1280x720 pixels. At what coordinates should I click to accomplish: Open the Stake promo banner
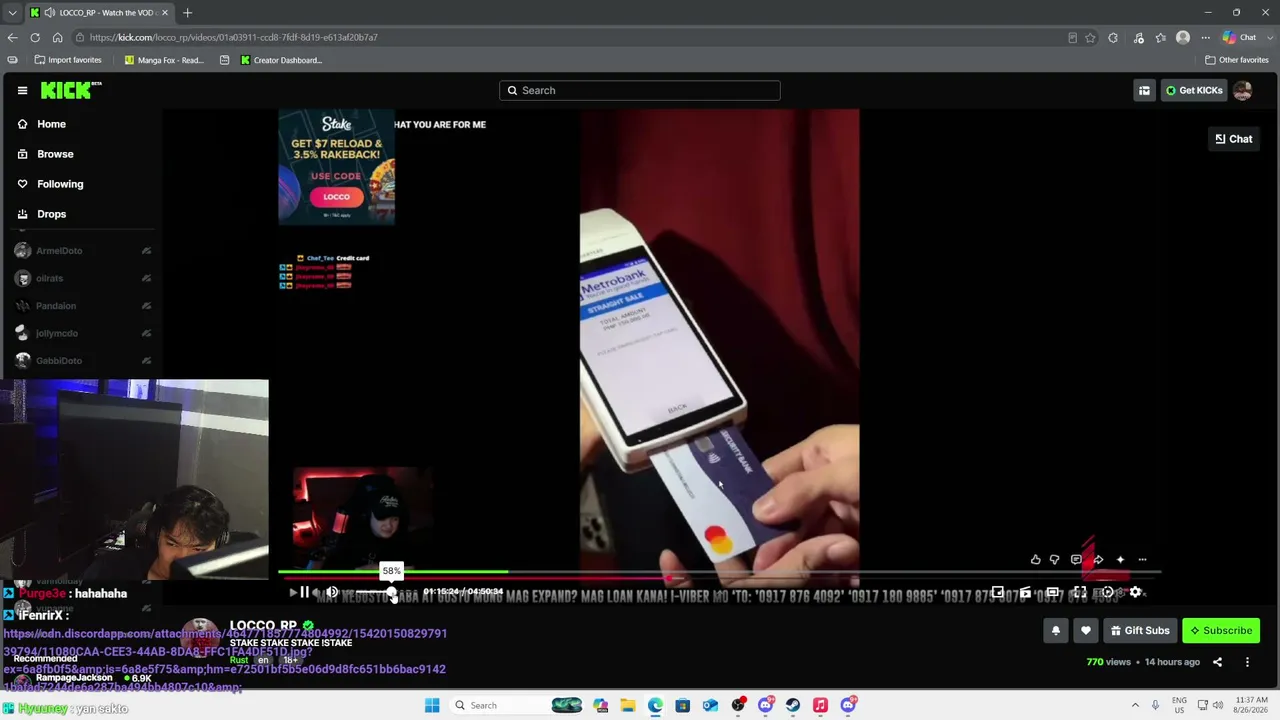pyautogui.click(x=336, y=167)
